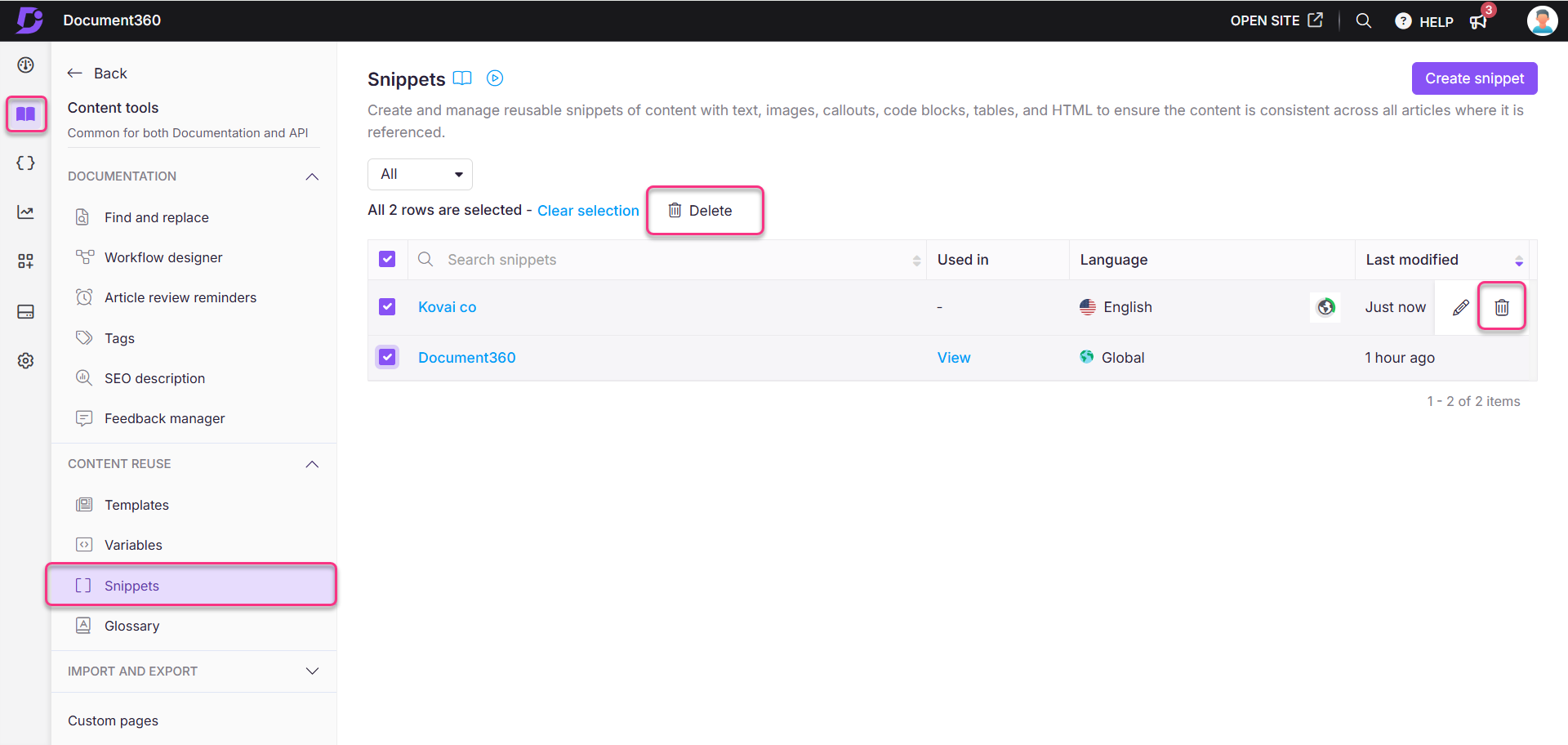Open the All filter dropdown
1568x745 pixels.
(x=420, y=174)
